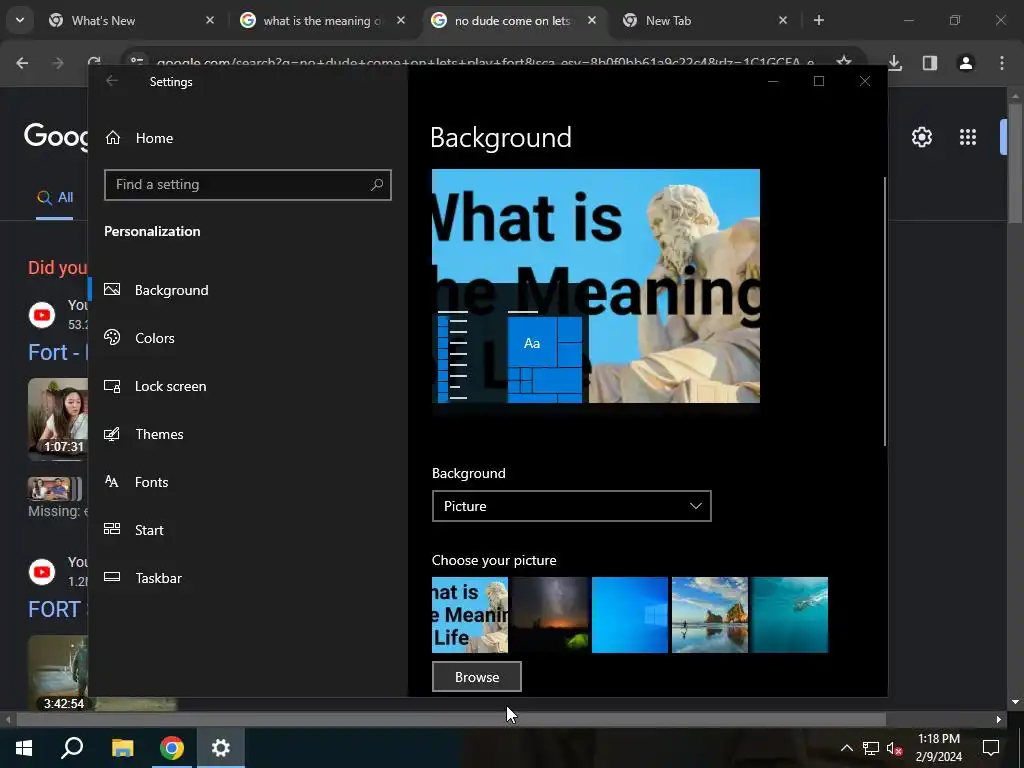Open the Colors personalization page

(248, 338)
